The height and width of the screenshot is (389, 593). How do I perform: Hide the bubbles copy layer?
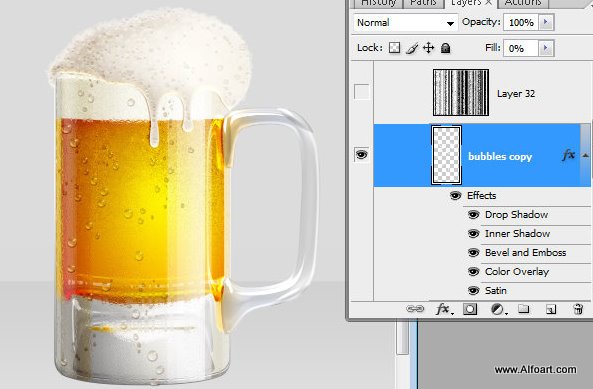tap(361, 154)
